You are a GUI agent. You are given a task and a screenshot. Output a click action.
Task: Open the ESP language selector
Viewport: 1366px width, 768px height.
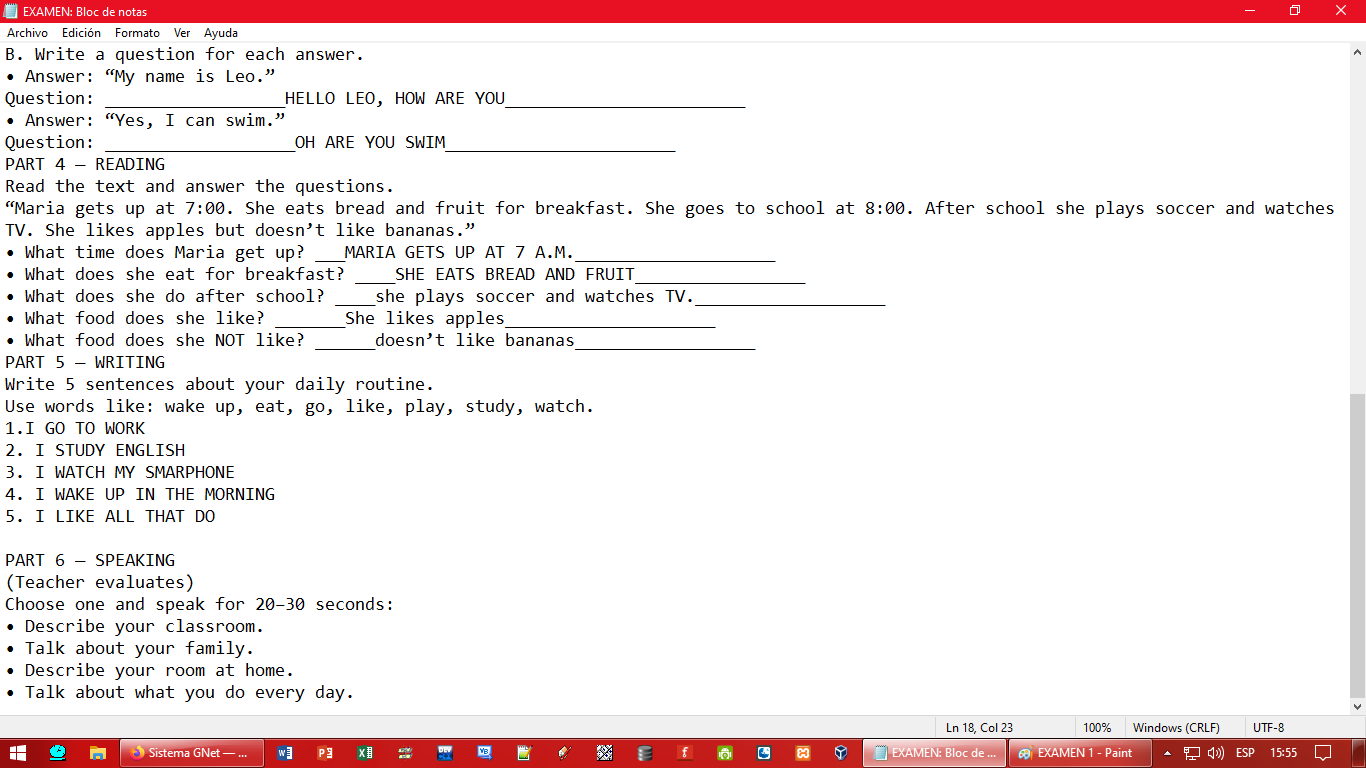click(x=1245, y=753)
